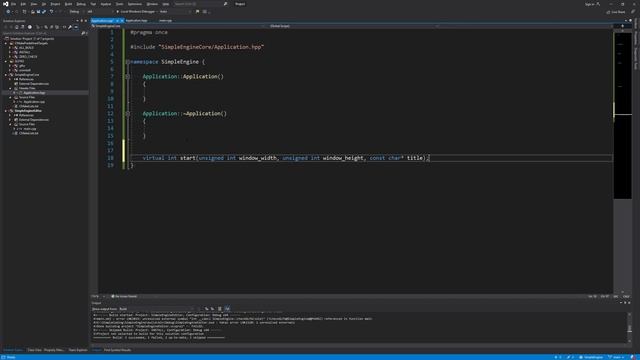640x360 pixels.
Task: Select Application.cpp in Solution Explorer
Action: click(x=34, y=102)
